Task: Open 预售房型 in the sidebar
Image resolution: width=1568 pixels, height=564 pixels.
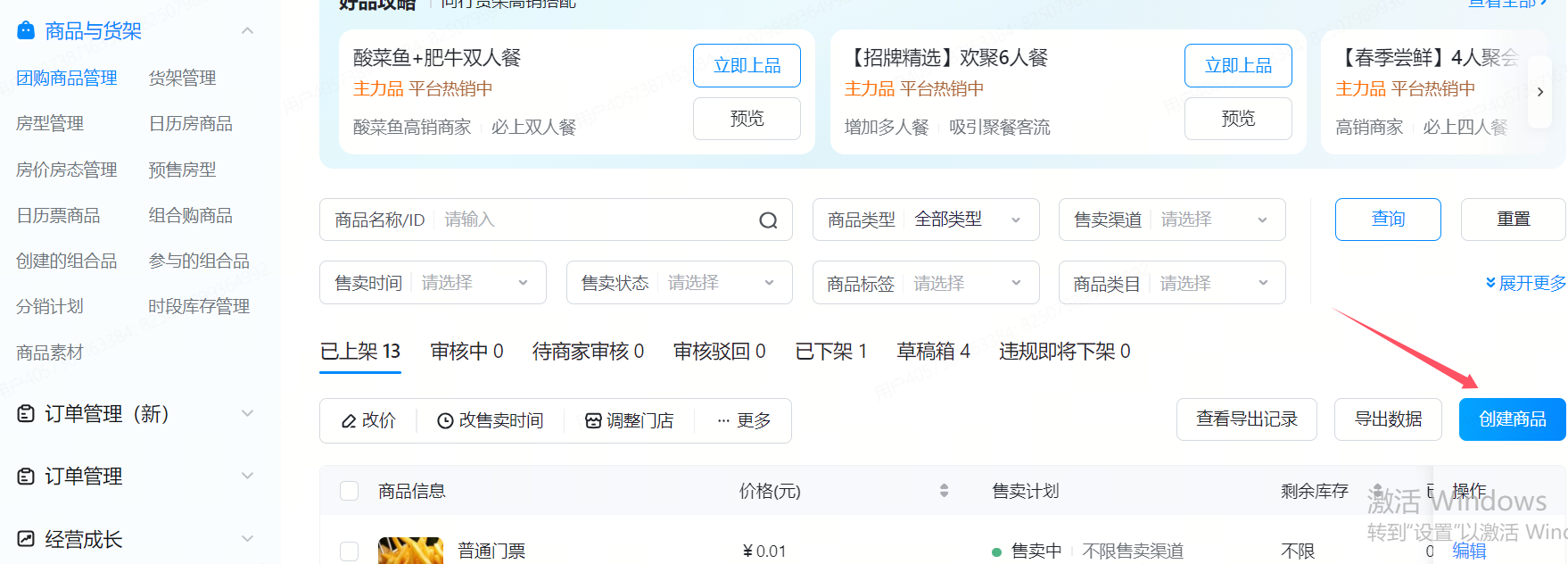Action: coord(182,170)
